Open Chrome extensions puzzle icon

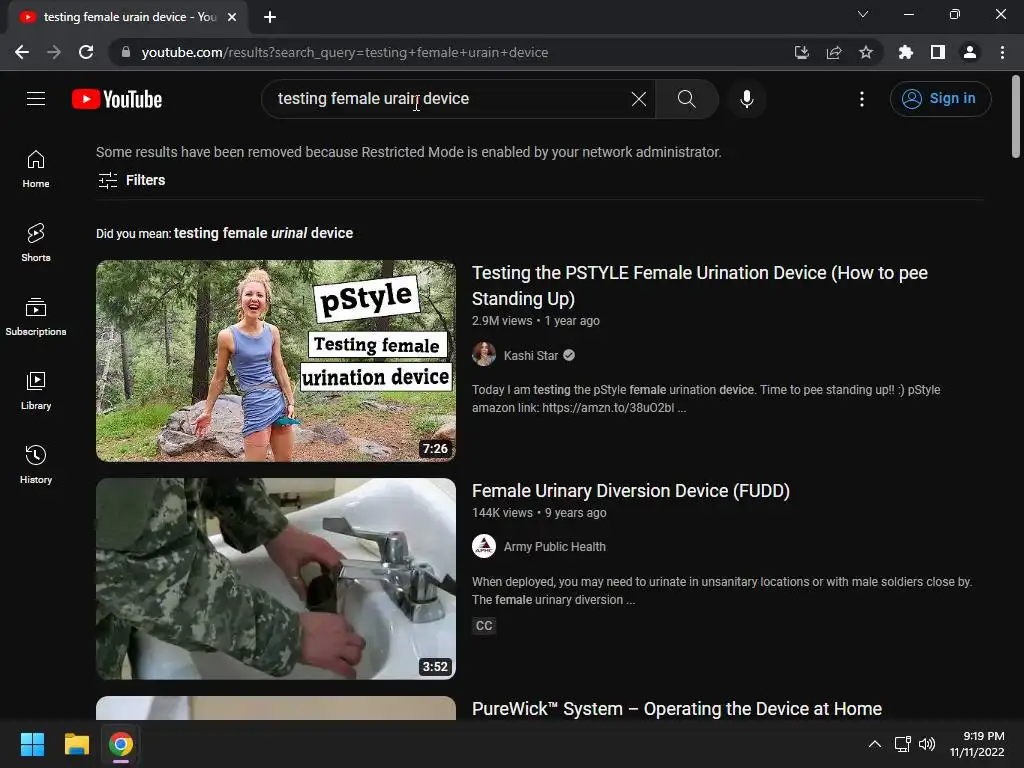point(905,52)
